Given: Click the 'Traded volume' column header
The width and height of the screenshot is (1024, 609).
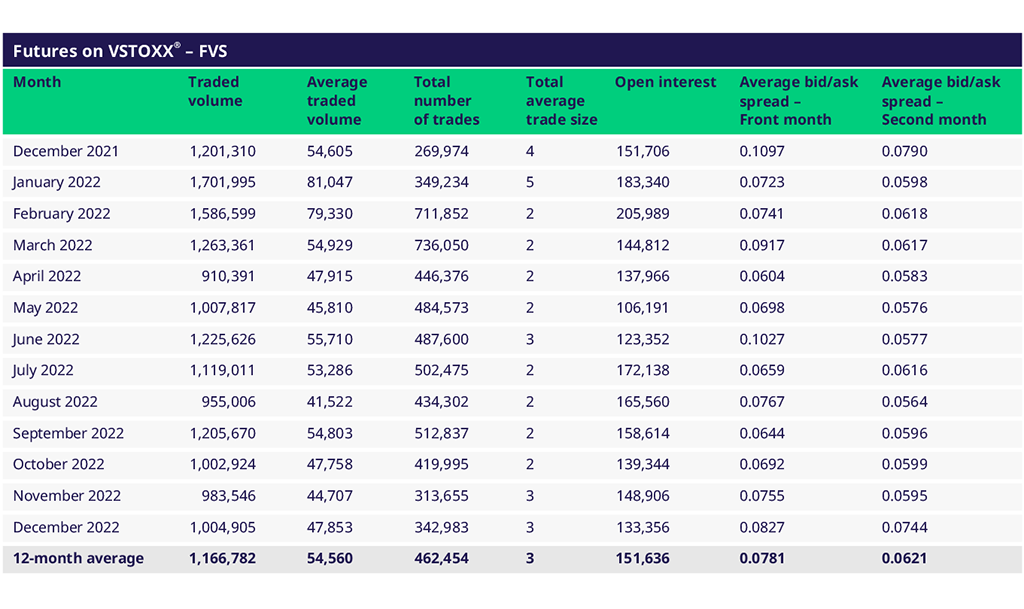Looking at the screenshot, I should point(215,91).
